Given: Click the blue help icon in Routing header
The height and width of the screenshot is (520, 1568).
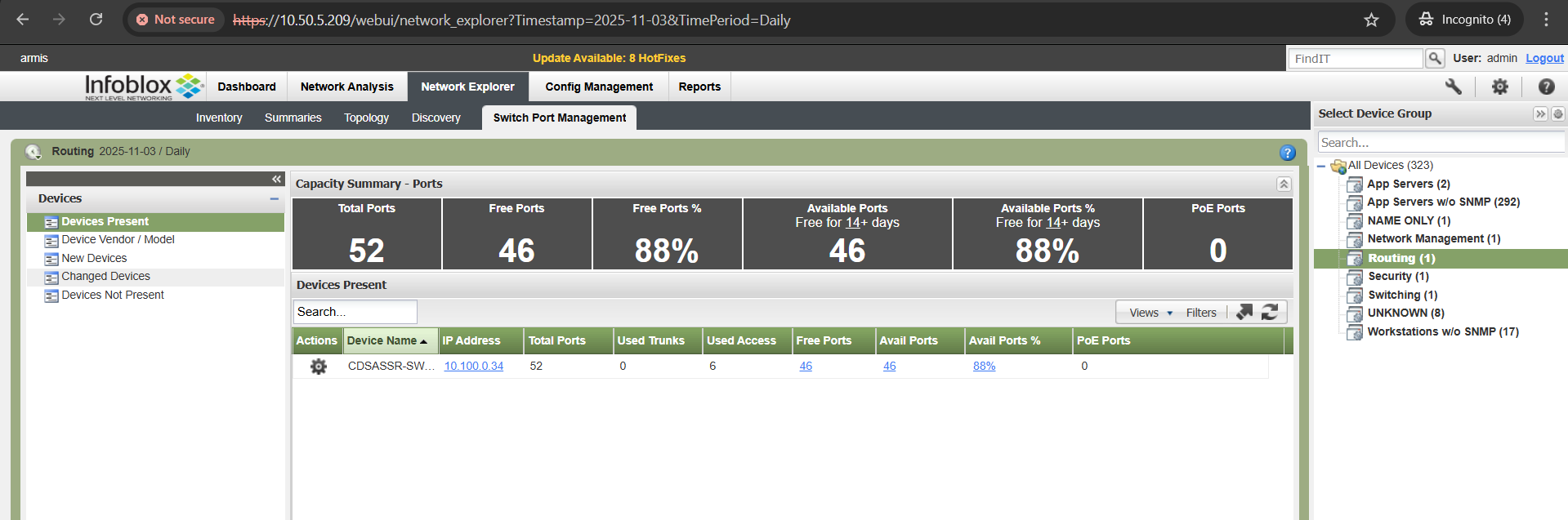Looking at the screenshot, I should point(1288,153).
